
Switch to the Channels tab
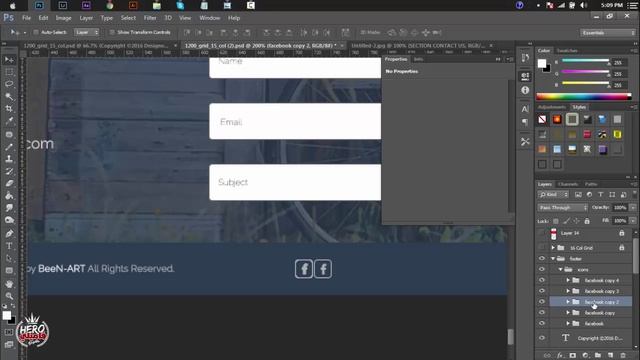pyautogui.click(x=568, y=184)
